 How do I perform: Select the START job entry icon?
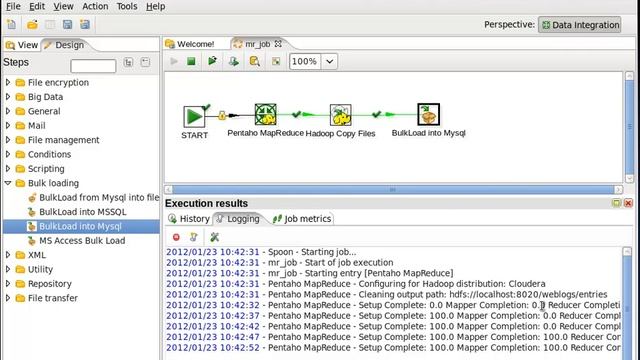coord(194,116)
